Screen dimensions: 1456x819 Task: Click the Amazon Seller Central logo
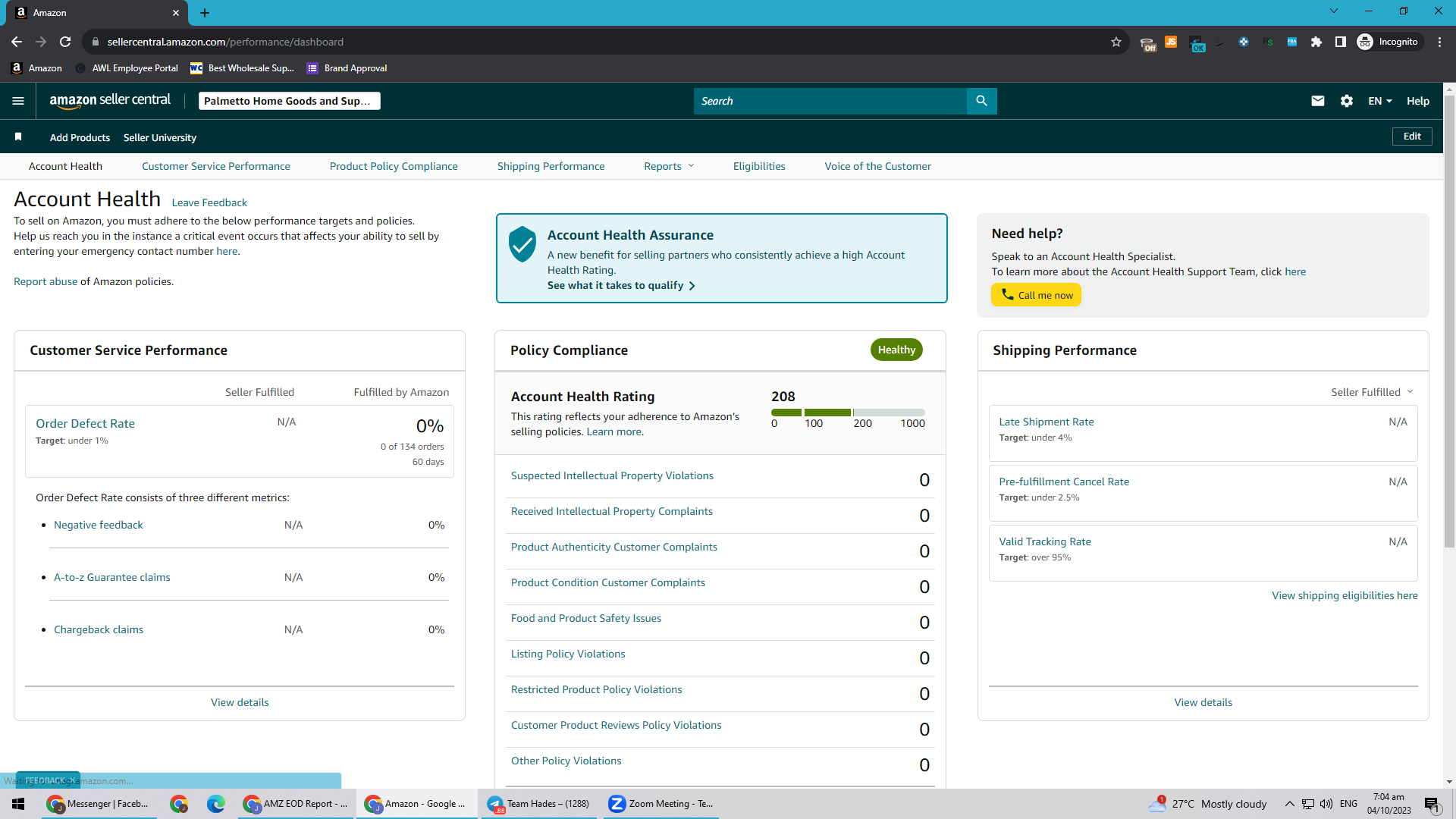pos(110,101)
